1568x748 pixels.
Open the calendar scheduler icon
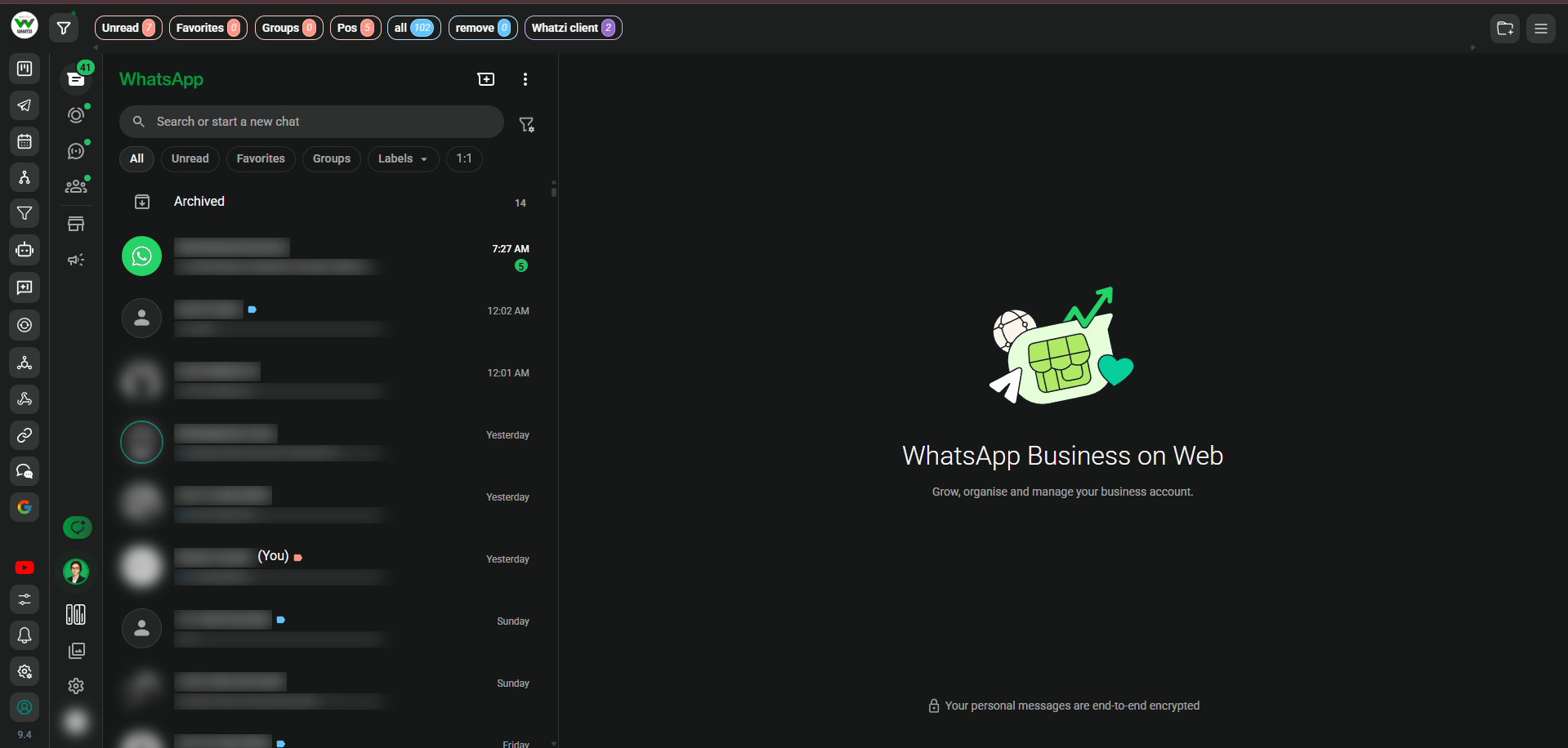pos(25,141)
